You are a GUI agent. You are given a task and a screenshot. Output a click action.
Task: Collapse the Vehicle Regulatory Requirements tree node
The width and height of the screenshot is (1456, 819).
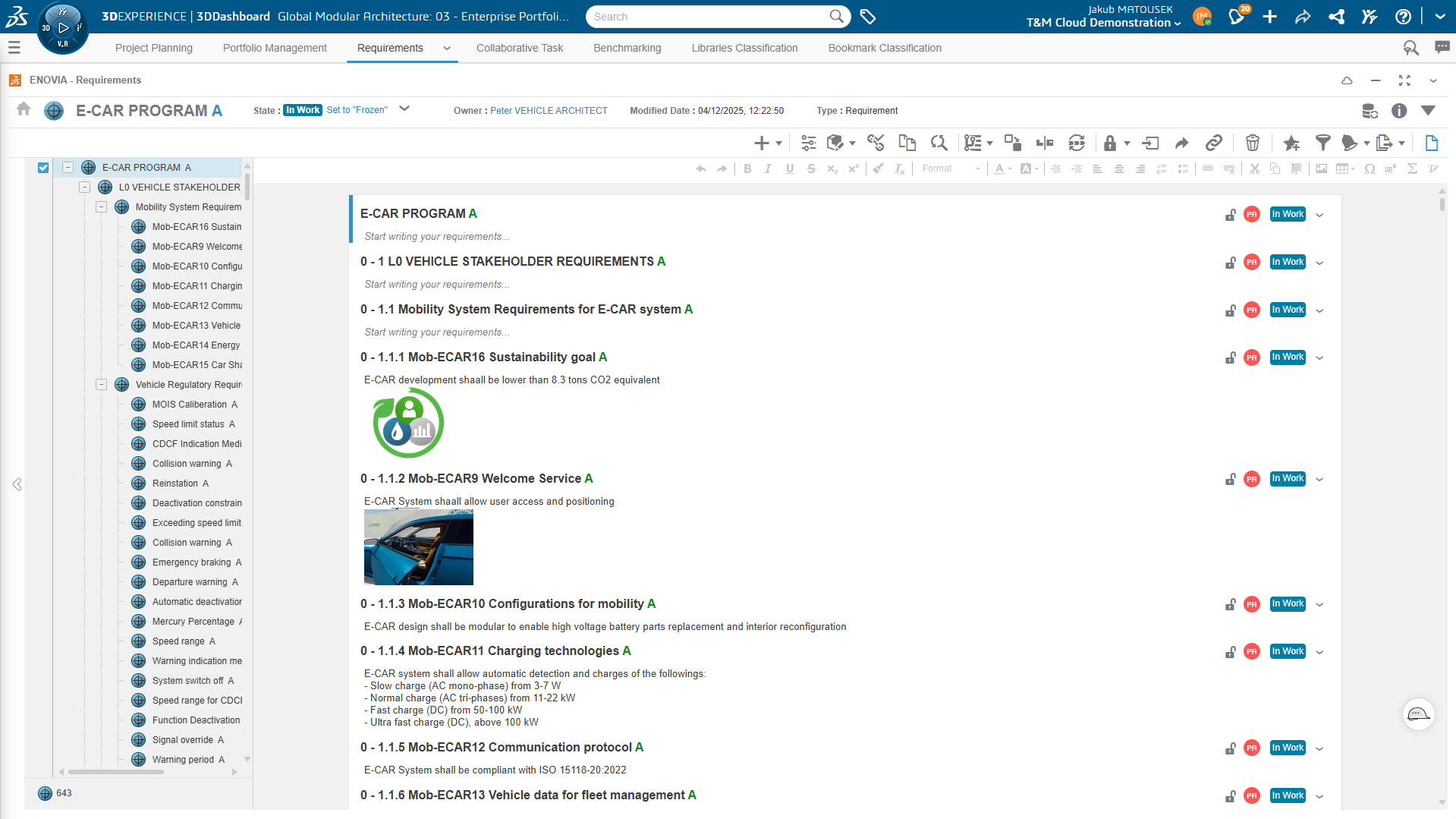click(102, 385)
